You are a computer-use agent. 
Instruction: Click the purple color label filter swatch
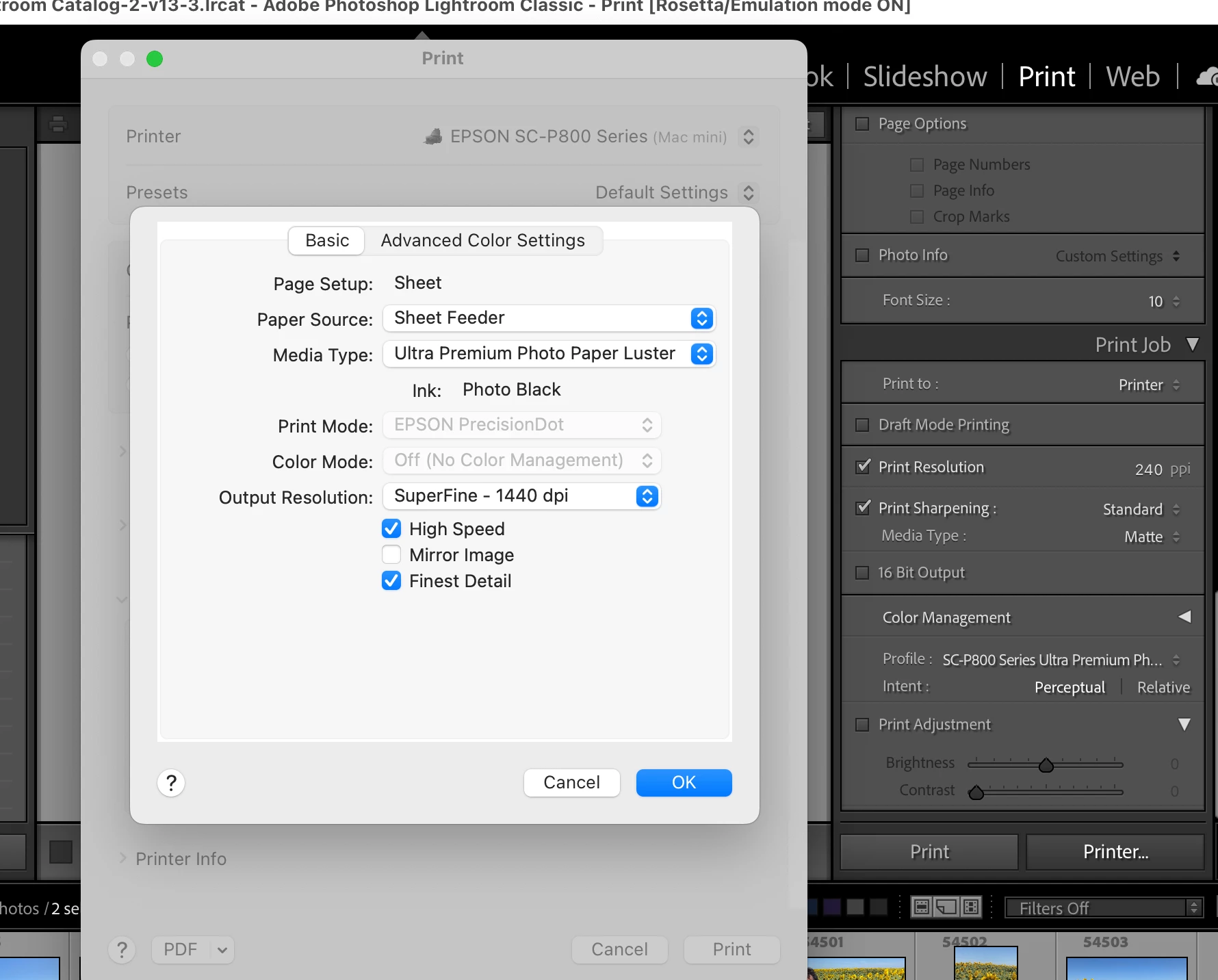click(832, 907)
